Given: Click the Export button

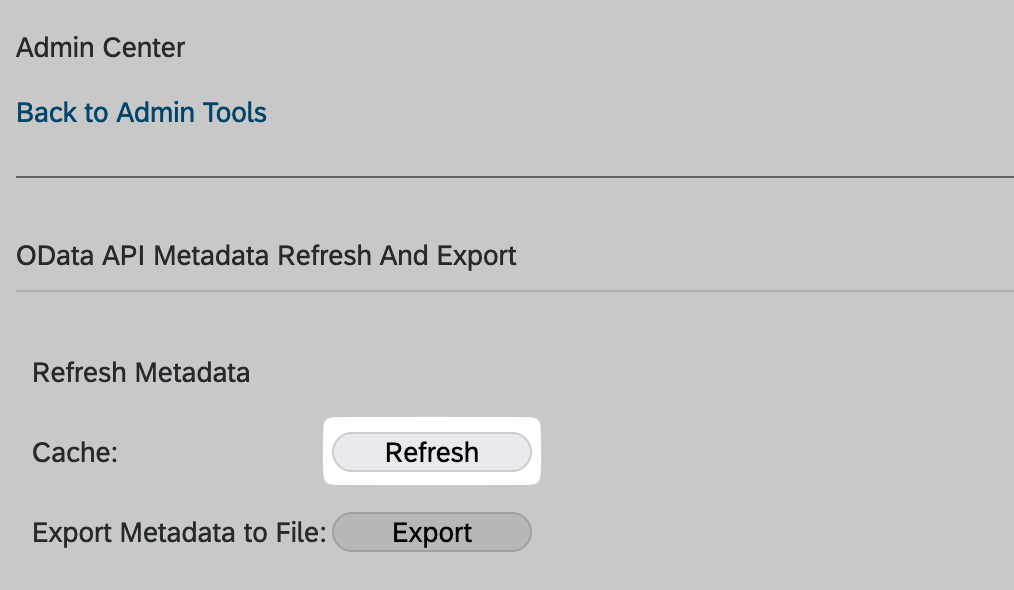Looking at the screenshot, I should [431, 532].
